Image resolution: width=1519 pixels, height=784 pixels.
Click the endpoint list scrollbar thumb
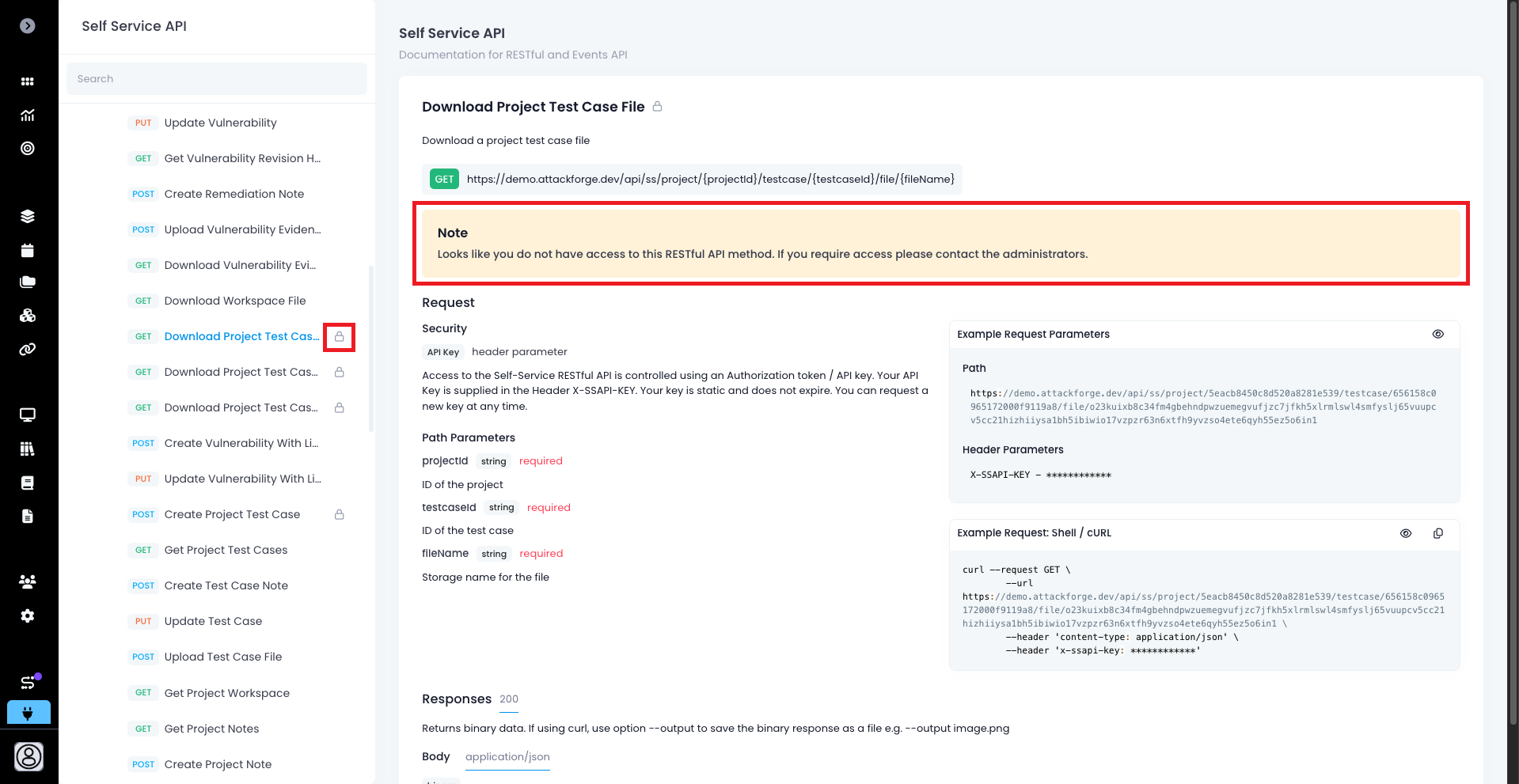371,348
